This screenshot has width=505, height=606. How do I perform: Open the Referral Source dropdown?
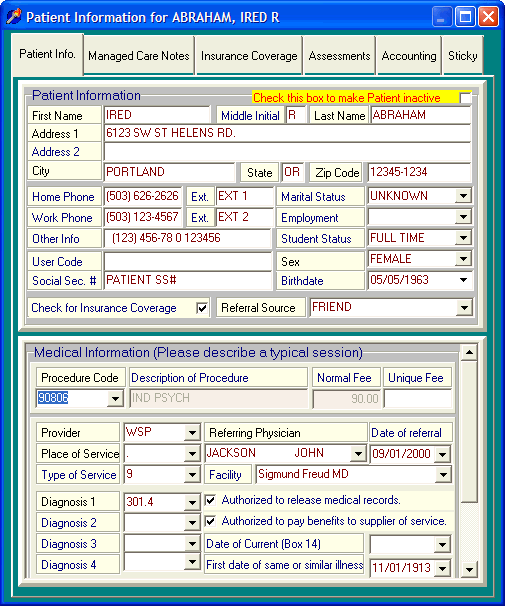[x=464, y=308]
